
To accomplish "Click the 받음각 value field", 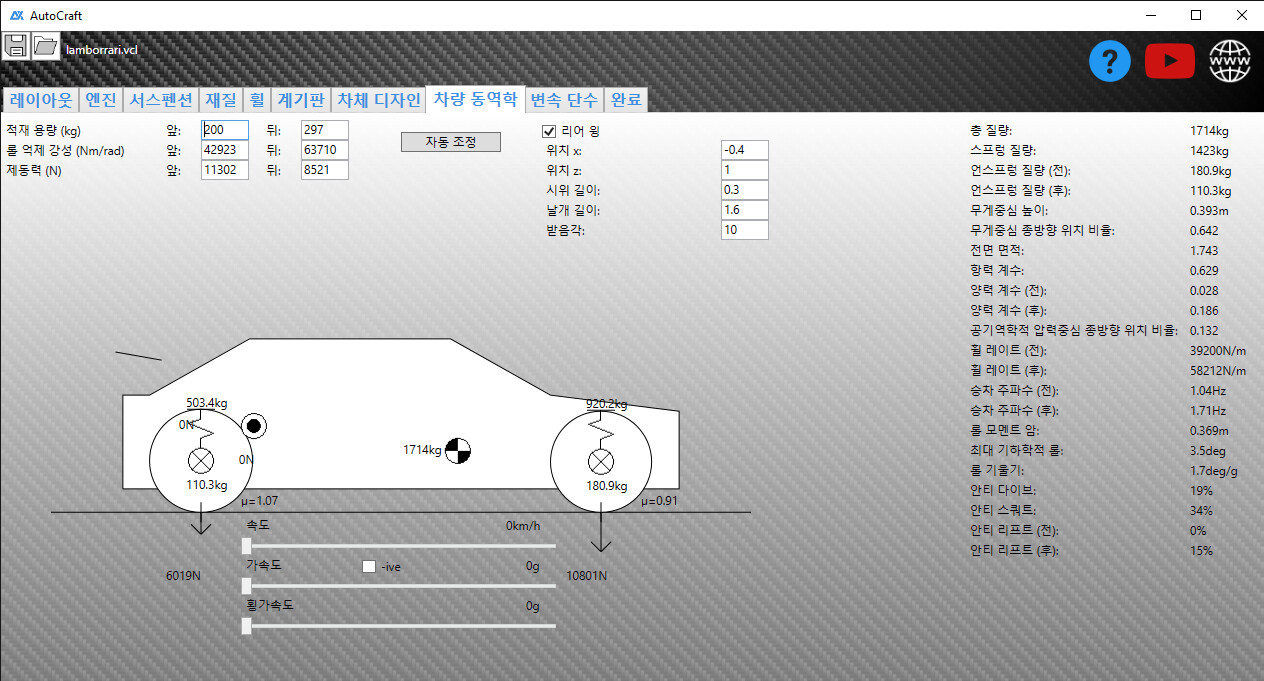I will (x=744, y=230).
